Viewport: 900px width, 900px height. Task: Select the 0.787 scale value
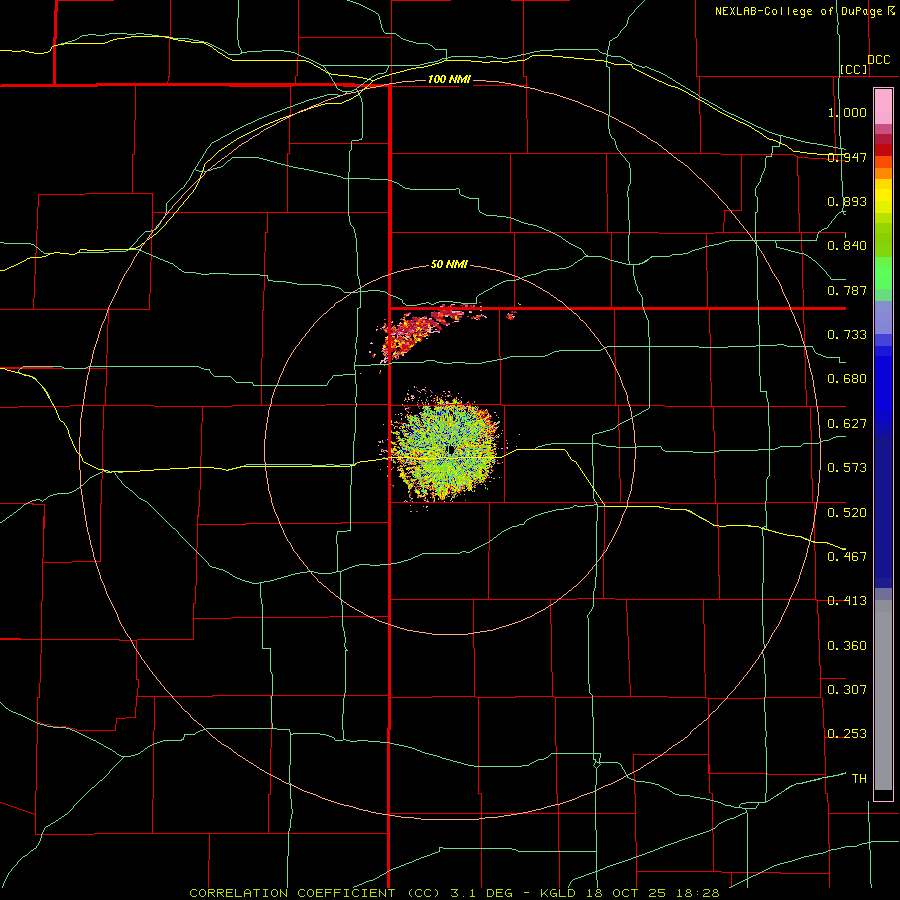click(x=847, y=290)
